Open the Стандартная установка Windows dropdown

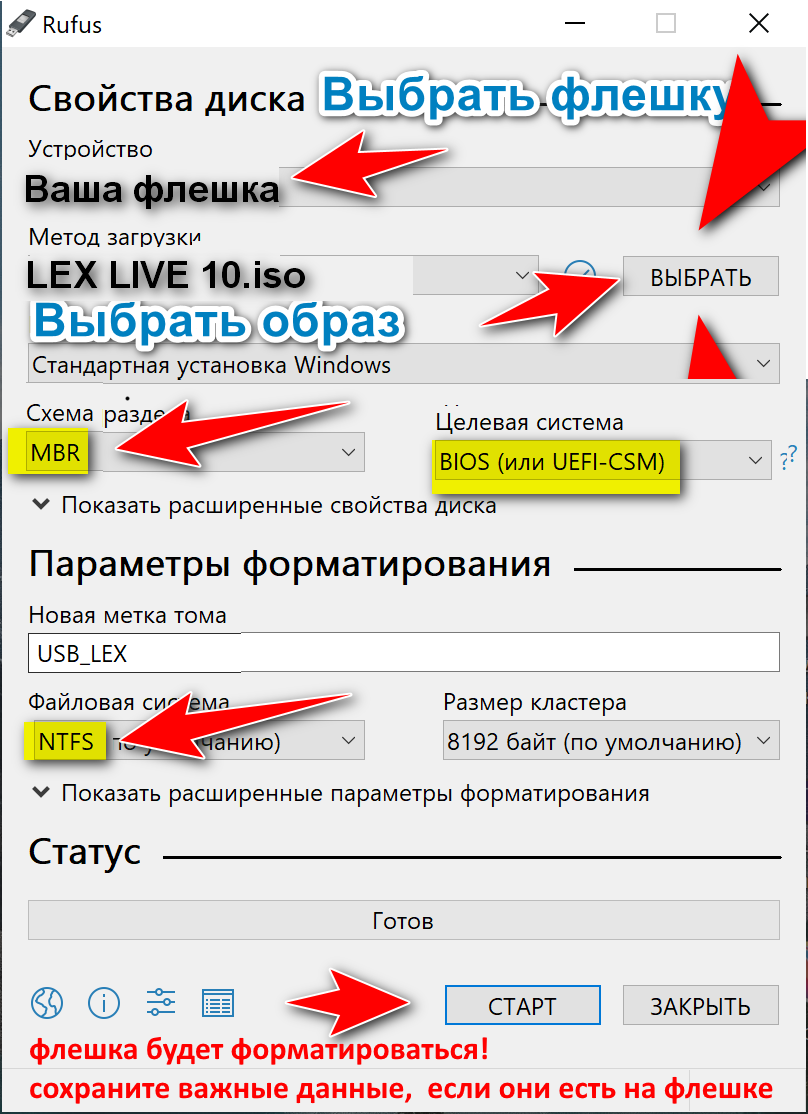[404, 364]
